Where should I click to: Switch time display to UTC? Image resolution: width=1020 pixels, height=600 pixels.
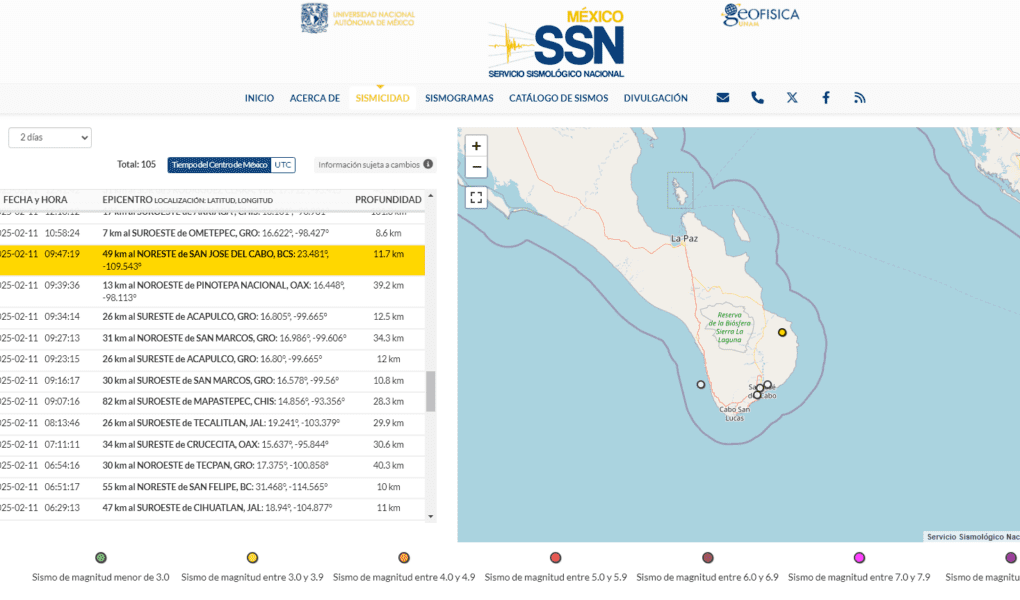point(283,165)
